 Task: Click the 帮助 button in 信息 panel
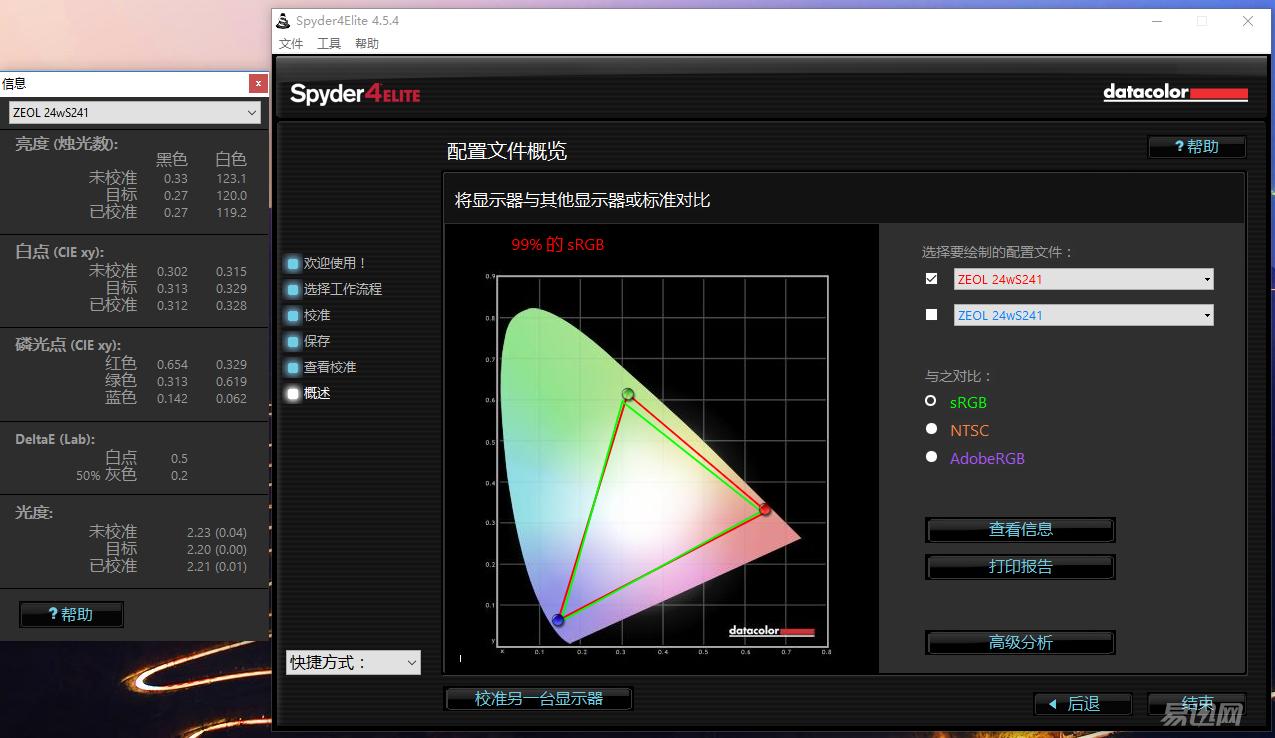coord(71,614)
